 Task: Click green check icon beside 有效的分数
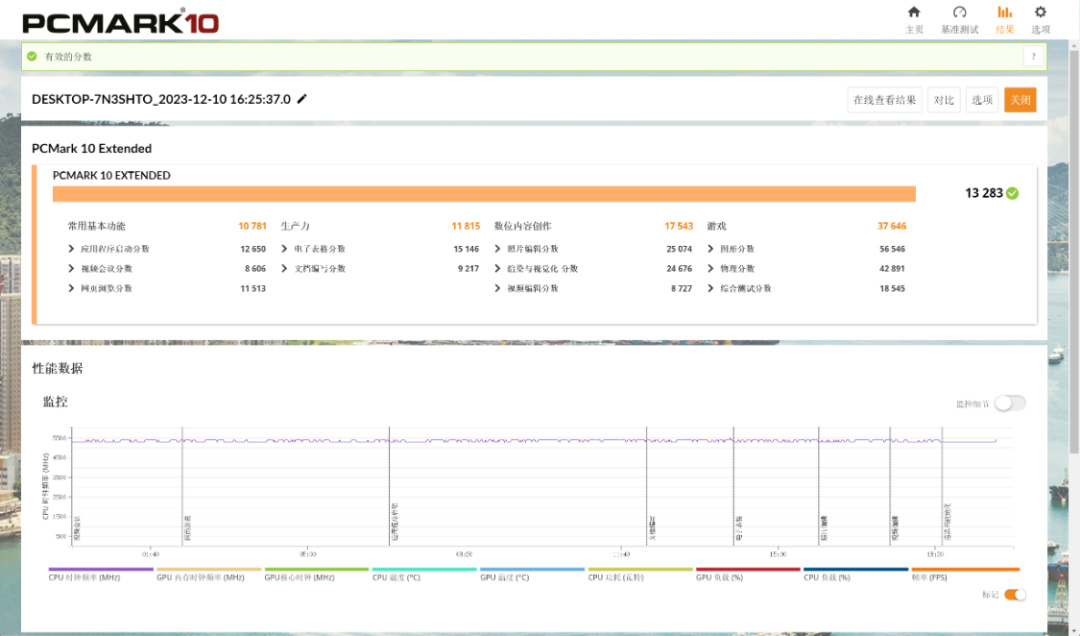pos(32,57)
